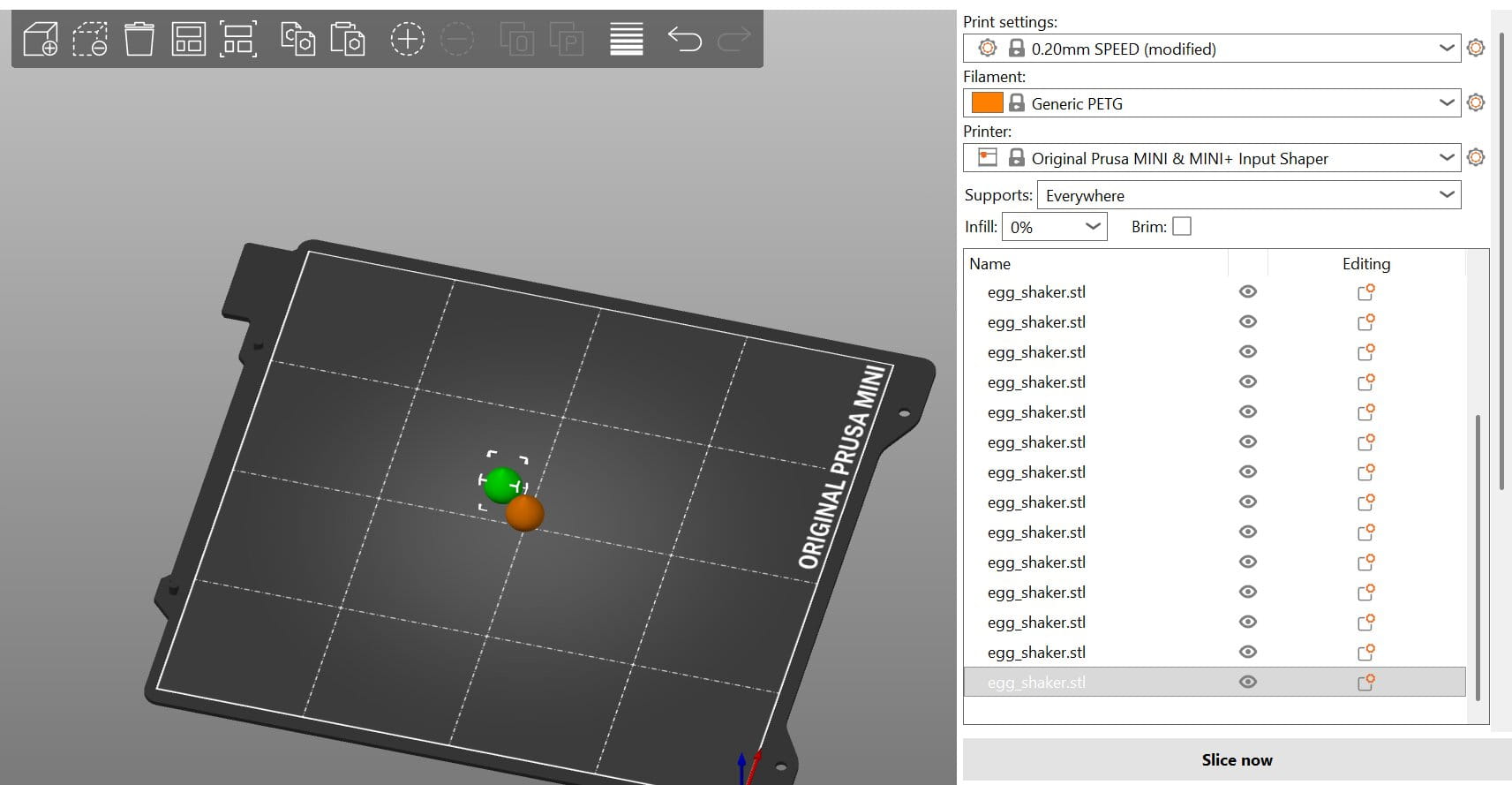Select the highlighted egg_shaker.stl list row
Viewport: 1512px width, 785px height.
(x=1215, y=682)
